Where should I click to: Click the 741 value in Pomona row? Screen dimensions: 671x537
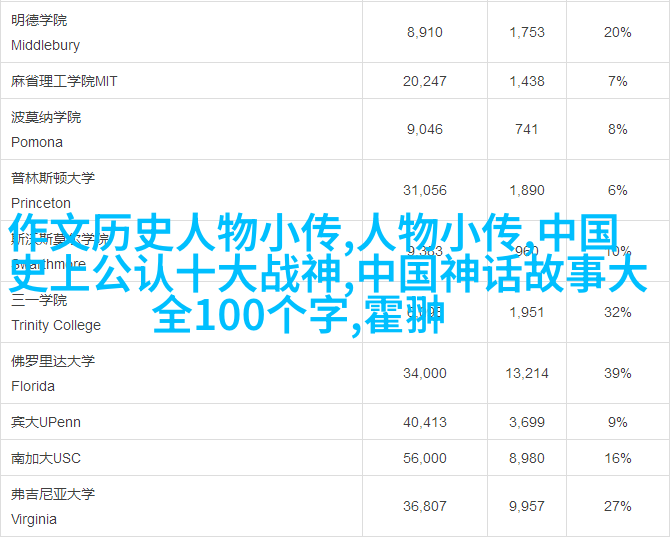[527, 129]
